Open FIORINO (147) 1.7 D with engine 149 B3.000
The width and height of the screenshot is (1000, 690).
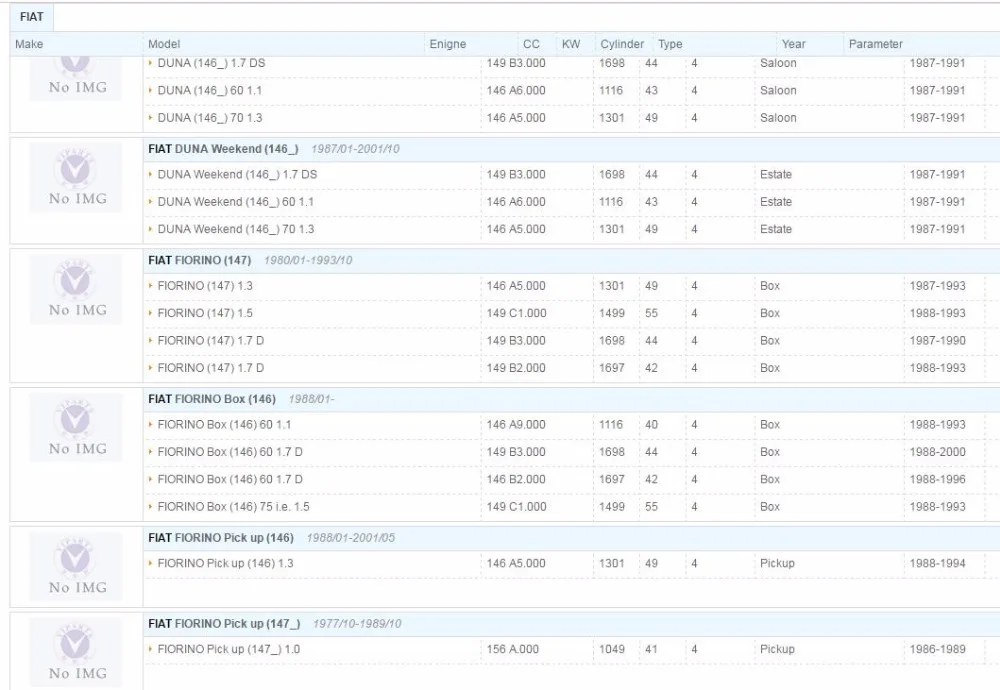click(210, 341)
